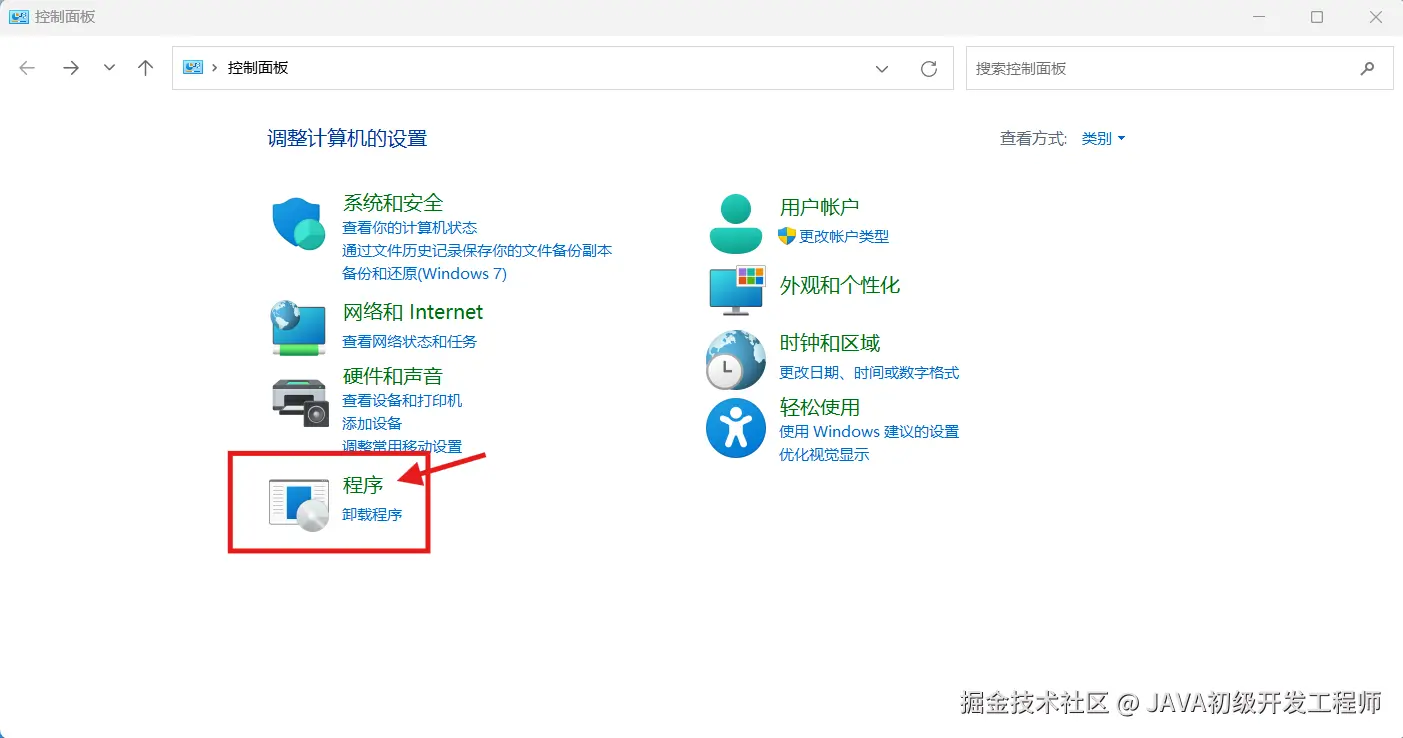Click the Control Panel icon in address bar
The height and width of the screenshot is (738, 1403).
click(193, 68)
